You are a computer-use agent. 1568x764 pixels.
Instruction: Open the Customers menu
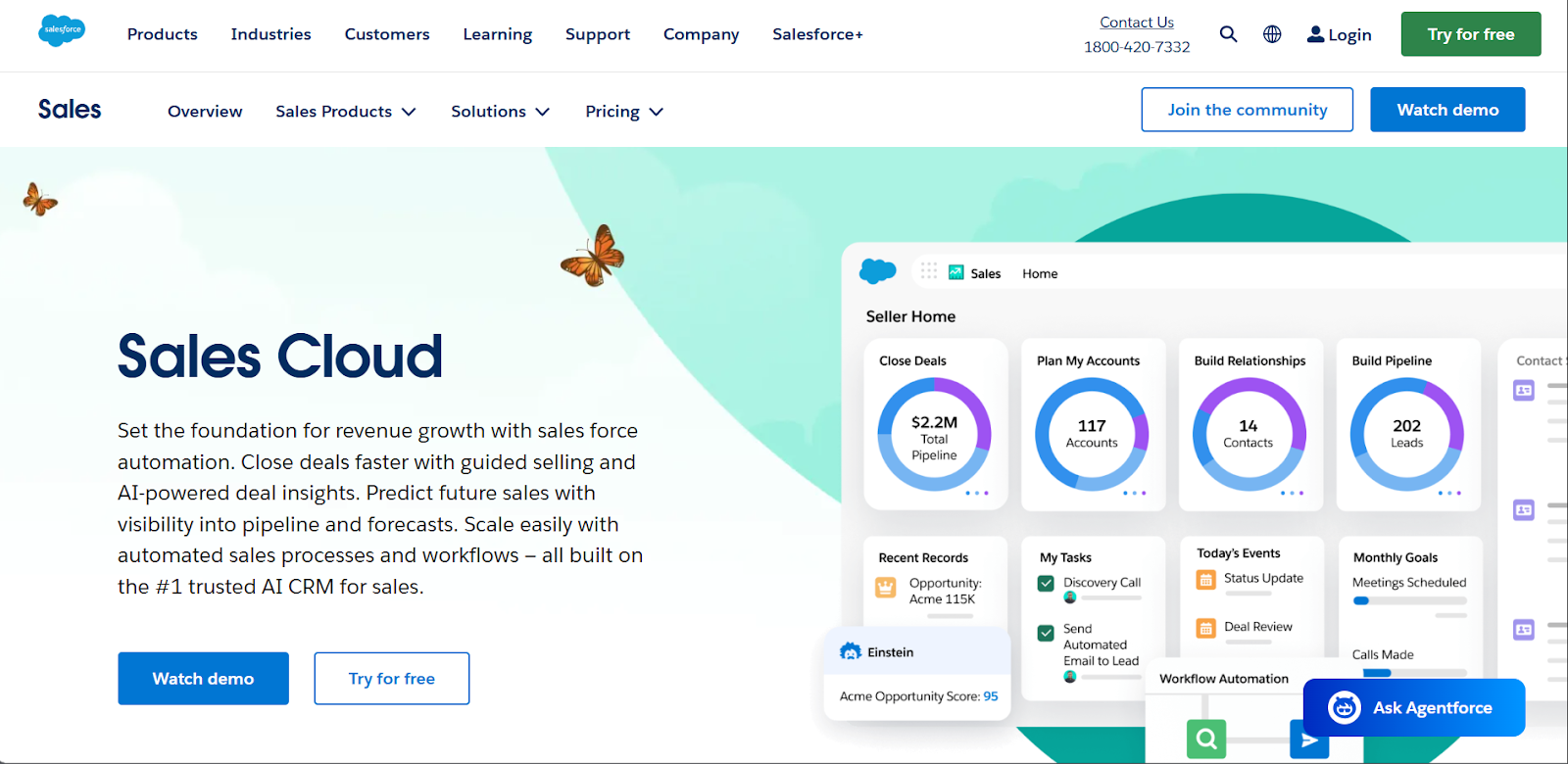click(x=387, y=34)
